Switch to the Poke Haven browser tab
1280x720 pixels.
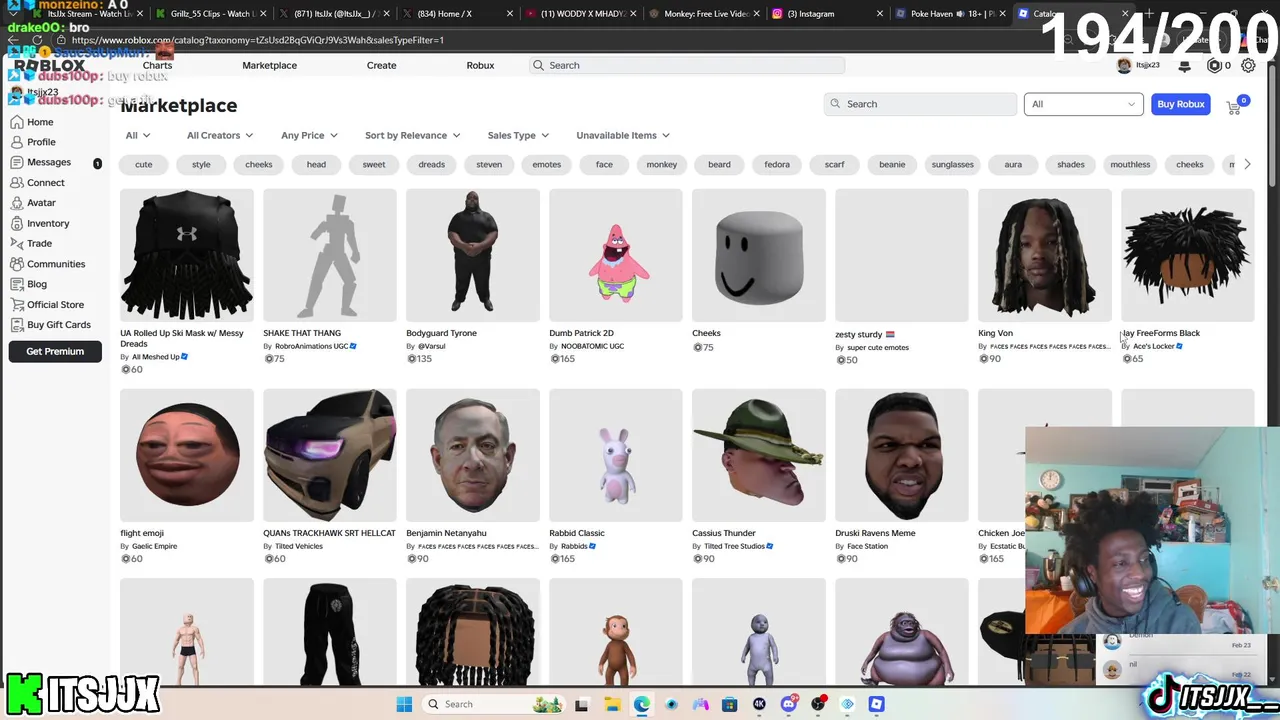click(x=950, y=14)
